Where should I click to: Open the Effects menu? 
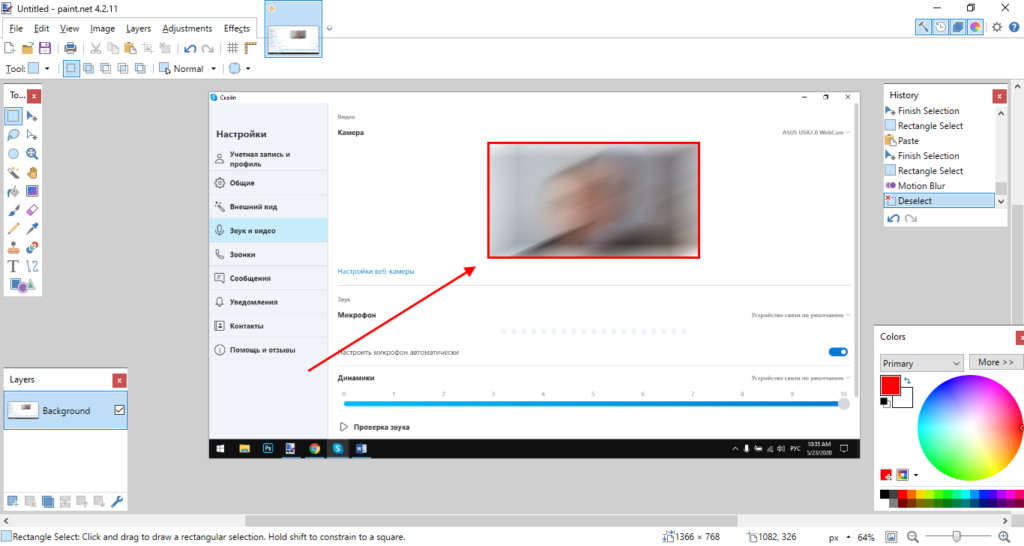coord(237,29)
